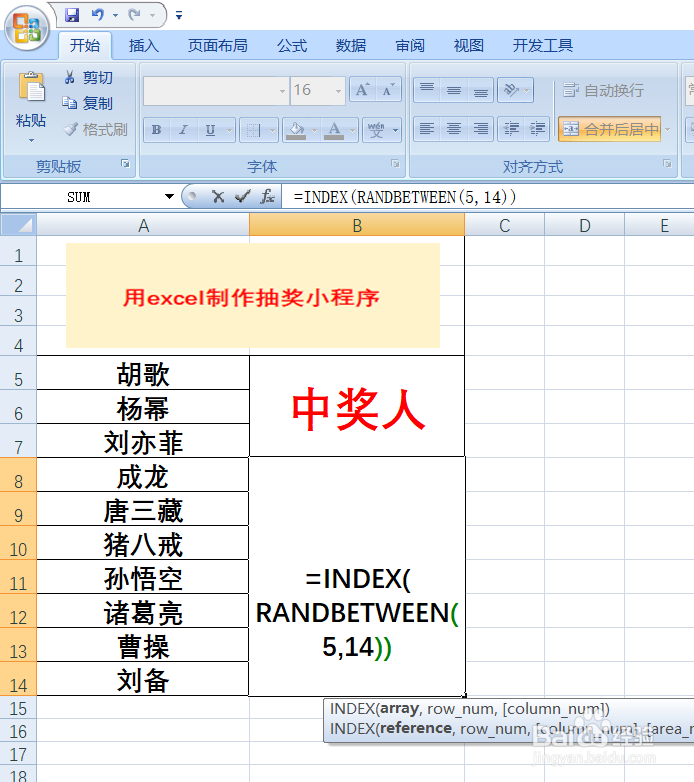
Task: Toggle underline formatting
Action: [x=210, y=130]
